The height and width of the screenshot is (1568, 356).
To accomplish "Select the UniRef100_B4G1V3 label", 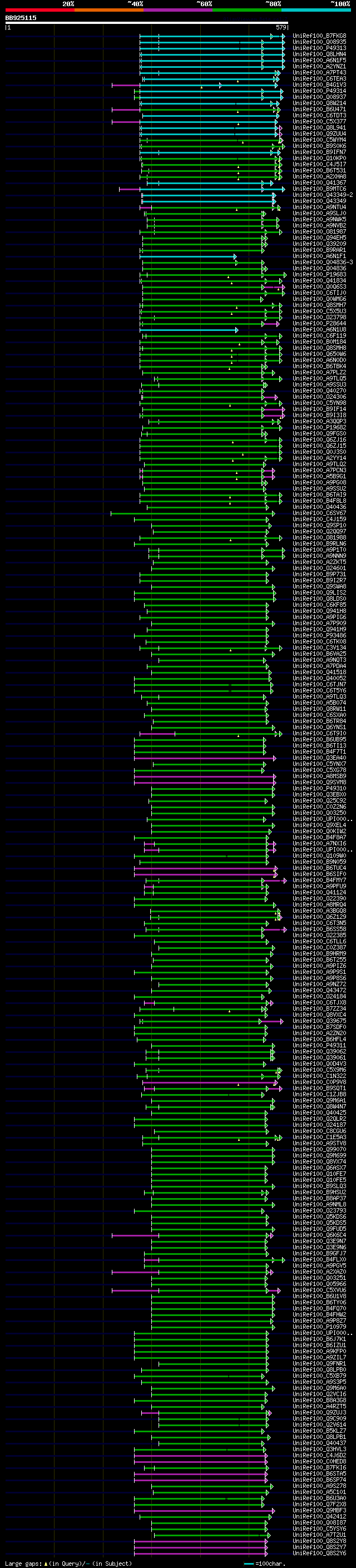I will [319, 85].
